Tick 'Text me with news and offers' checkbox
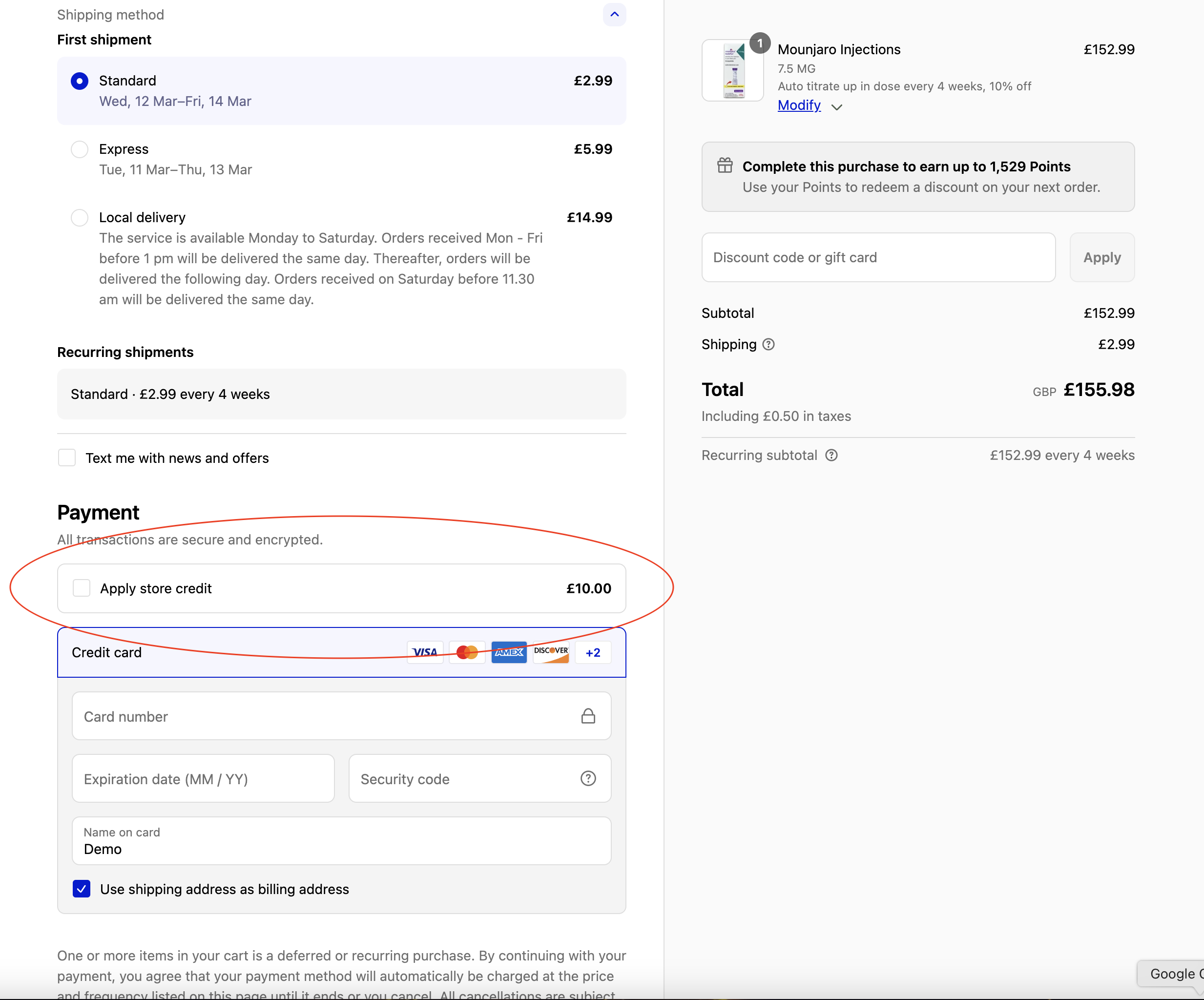The image size is (1204, 1000). pos(67,458)
